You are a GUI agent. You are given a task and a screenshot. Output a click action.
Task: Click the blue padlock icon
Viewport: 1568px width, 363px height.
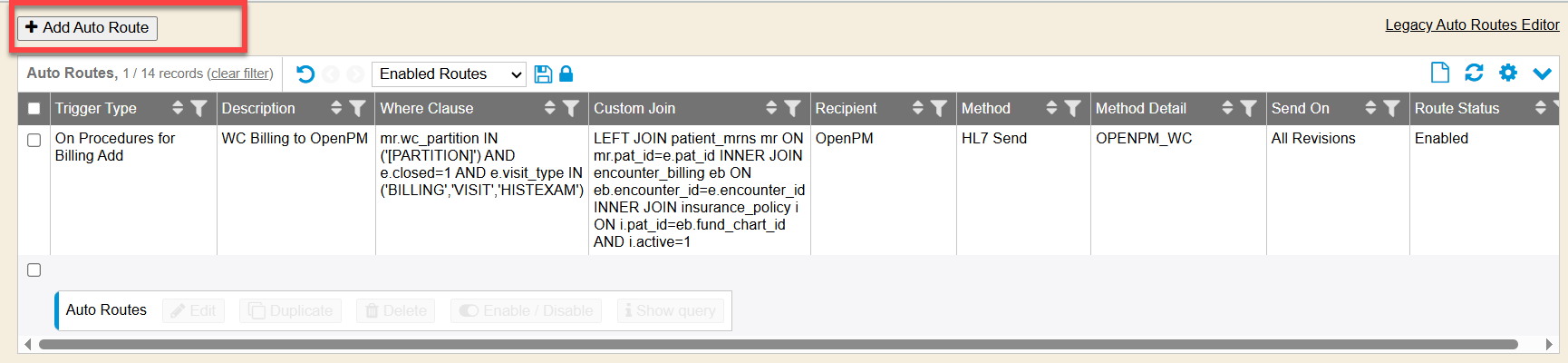(566, 74)
